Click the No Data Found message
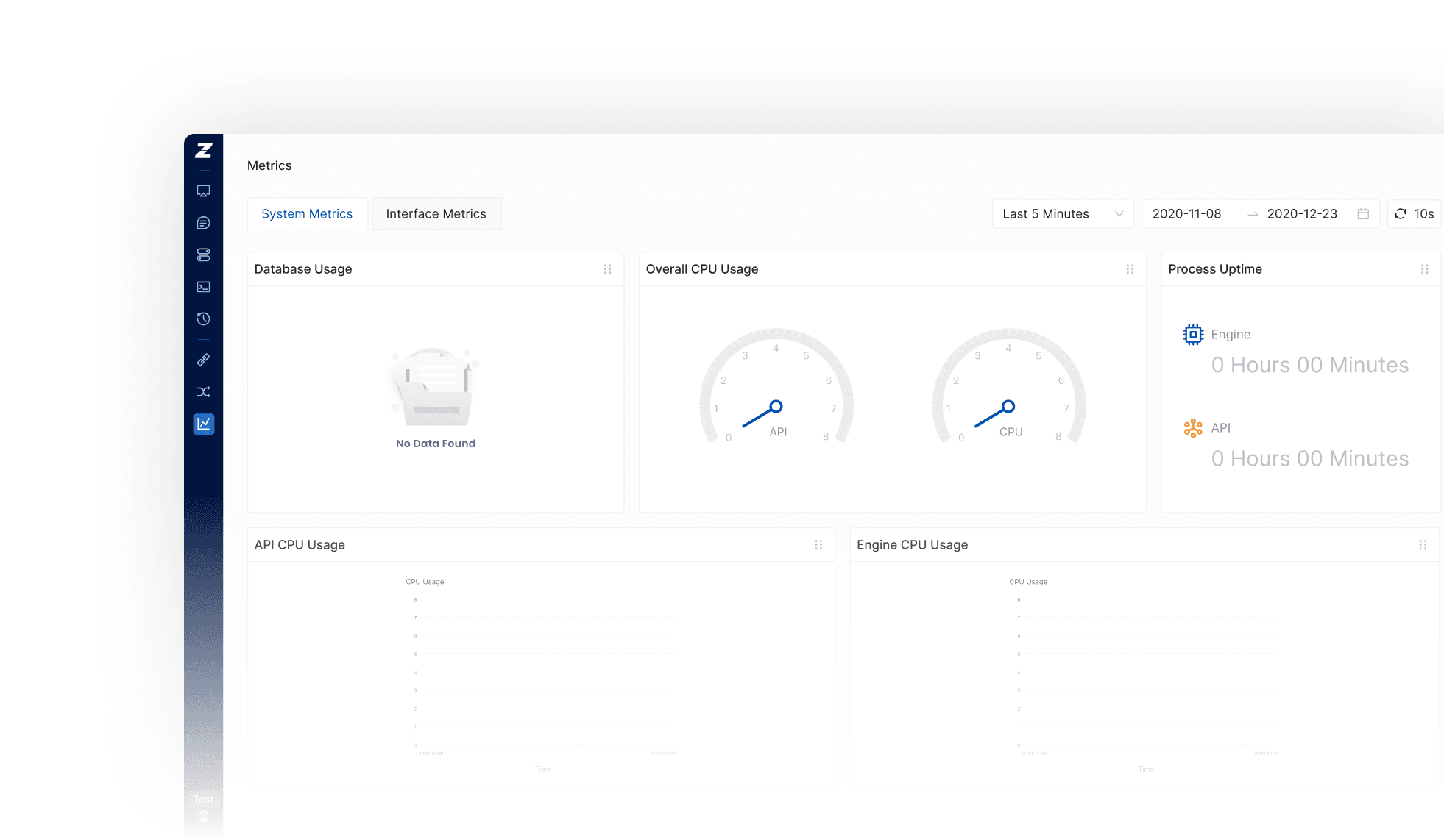Image resolution: width=1444 pixels, height=840 pixels. click(x=436, y=444)
